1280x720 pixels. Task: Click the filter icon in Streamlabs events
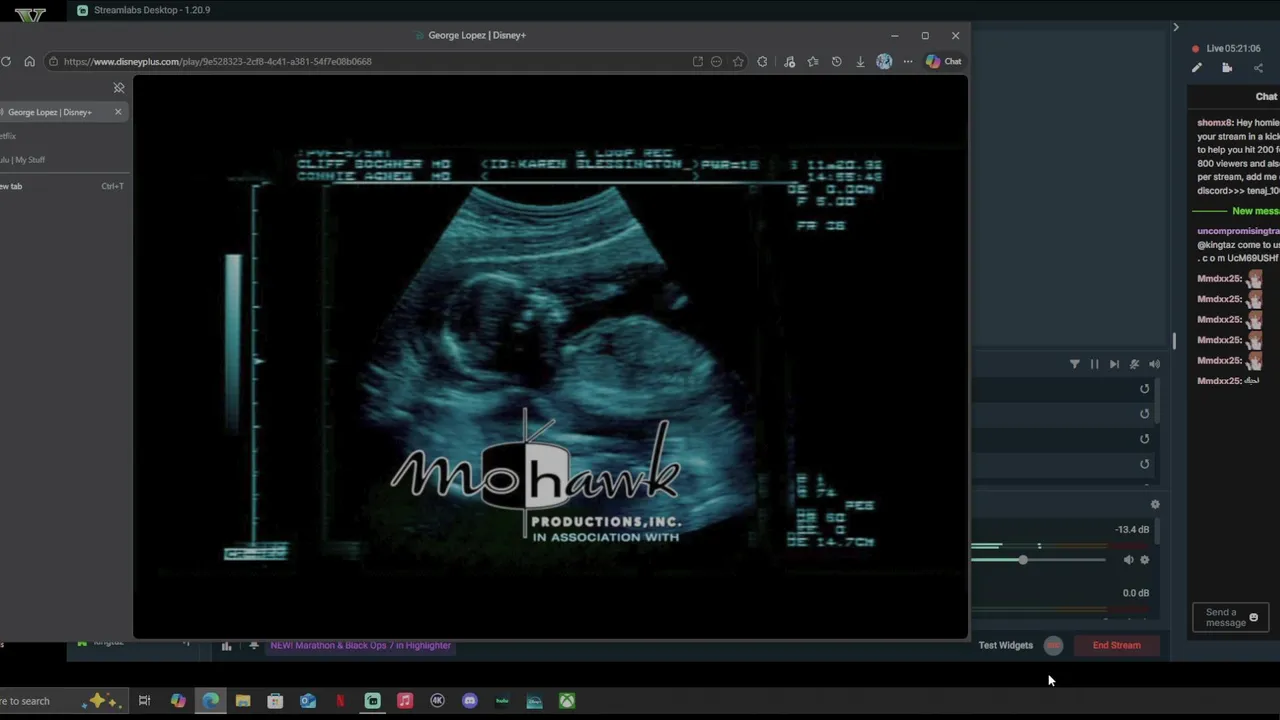point(1075,365)
